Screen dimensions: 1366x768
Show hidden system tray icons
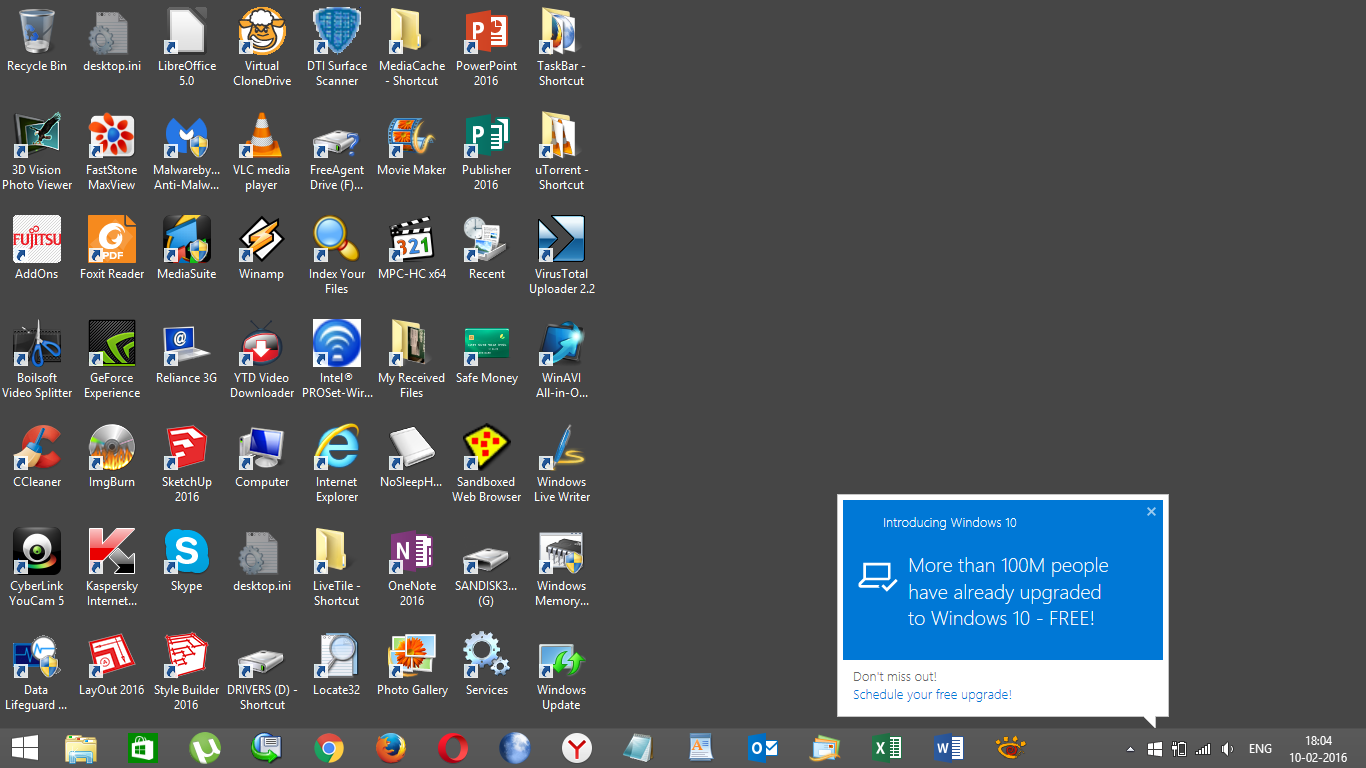[1130, 749]
